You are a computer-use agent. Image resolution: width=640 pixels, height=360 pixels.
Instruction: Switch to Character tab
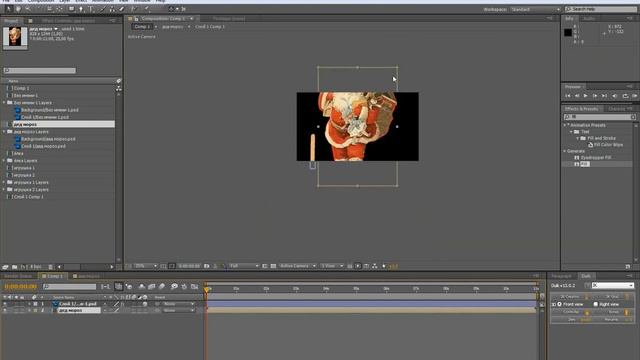click(x=617, y=109)
